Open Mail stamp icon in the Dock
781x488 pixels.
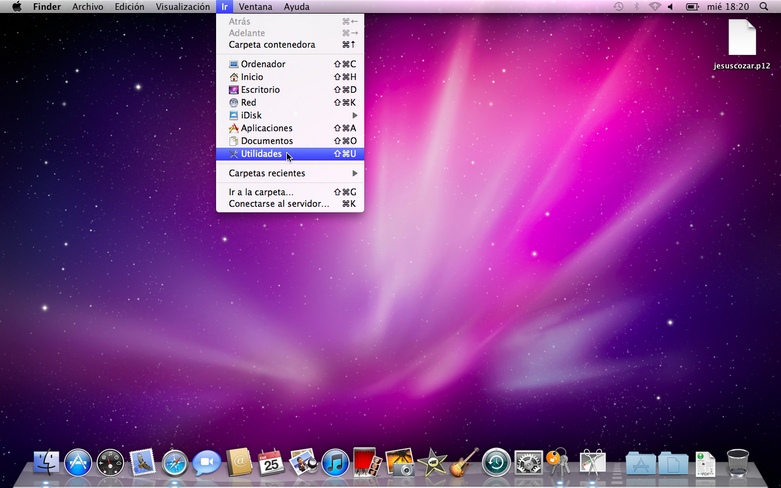pyautogui.click(x=142, y=463)
